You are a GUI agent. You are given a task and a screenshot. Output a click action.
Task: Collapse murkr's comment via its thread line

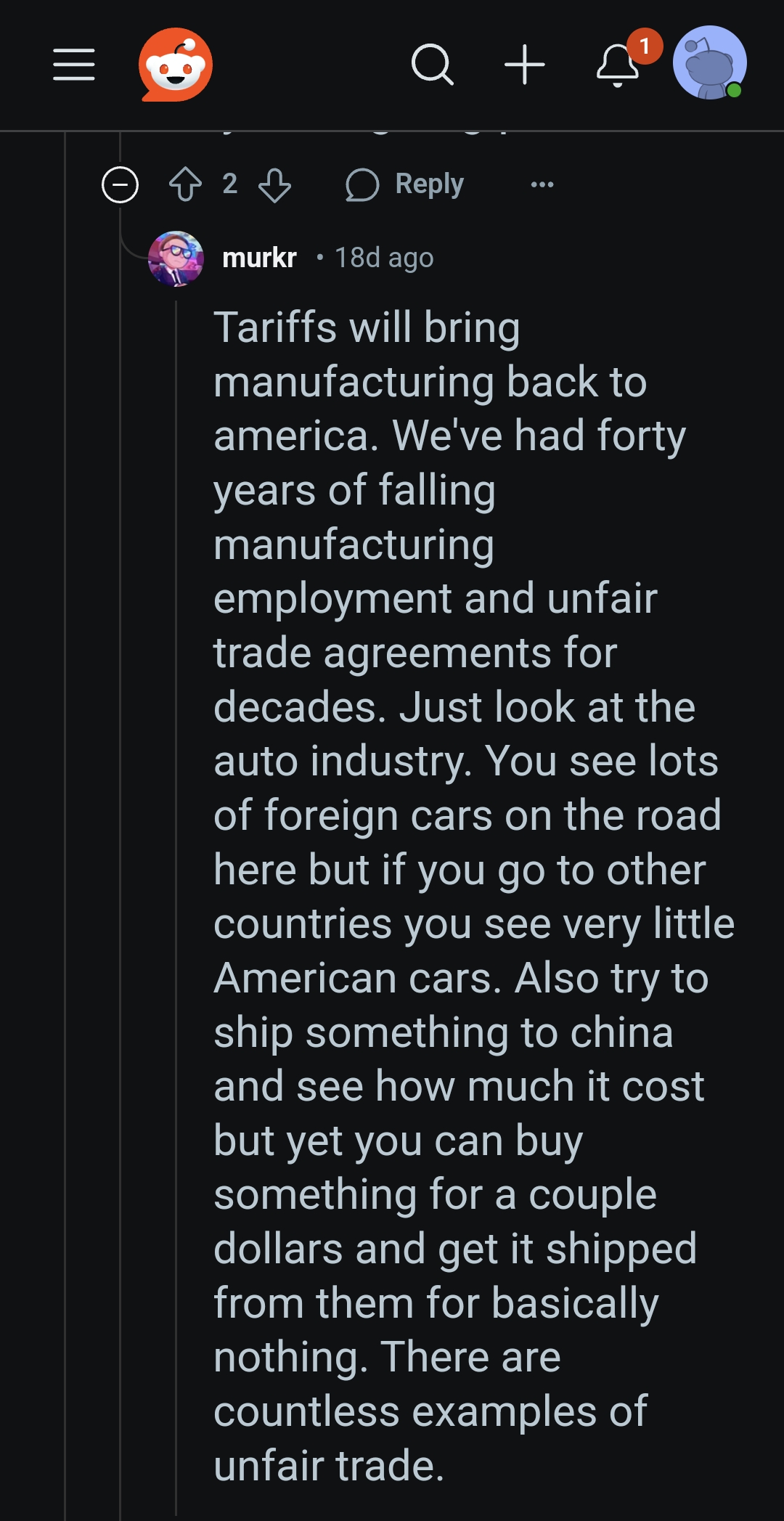(176, 871)
